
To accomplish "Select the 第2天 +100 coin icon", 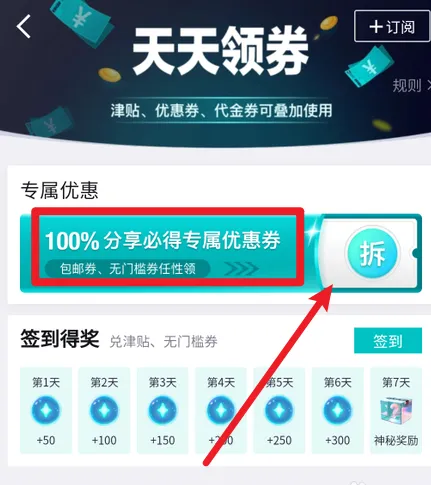I will pos(104,410).
